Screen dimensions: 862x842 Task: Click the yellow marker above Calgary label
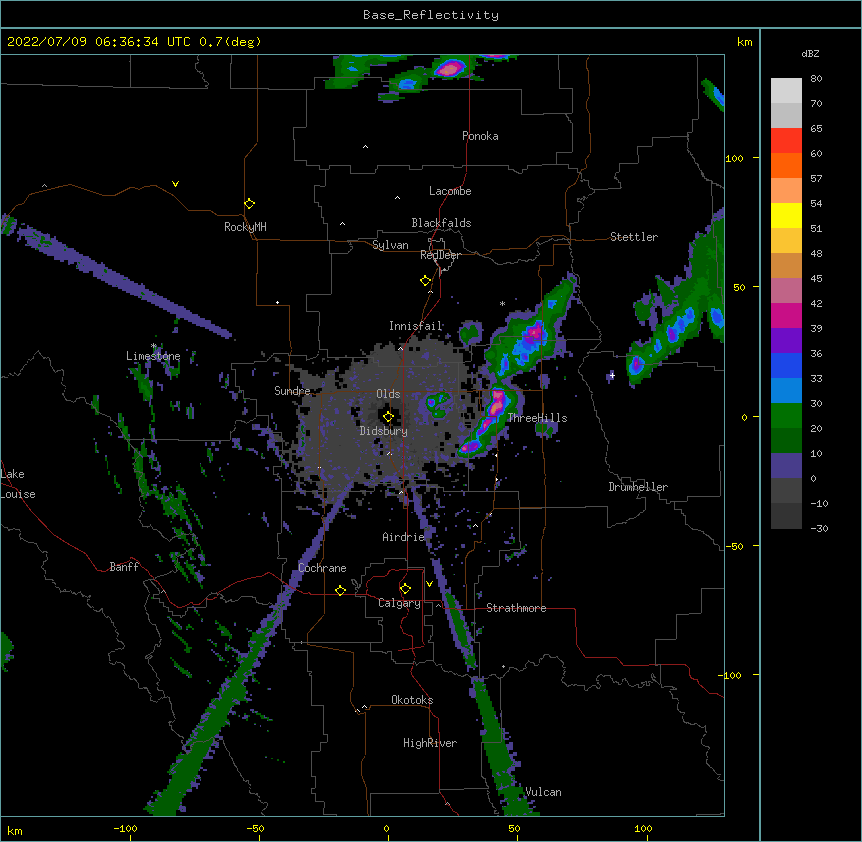click(405, 589)
